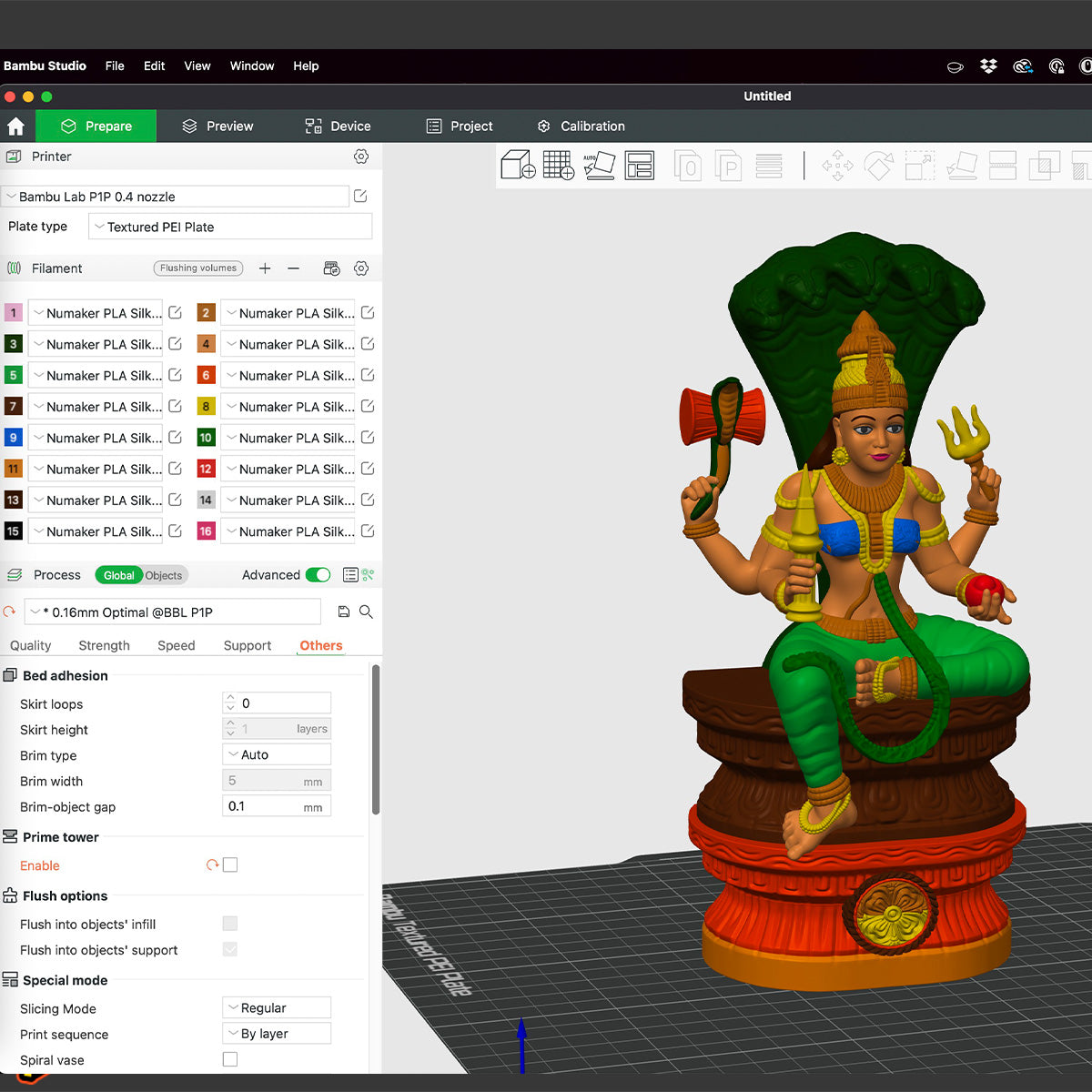Open the printer settings gear icon
Screen dimensions: 1092x1092
point(361,157)
